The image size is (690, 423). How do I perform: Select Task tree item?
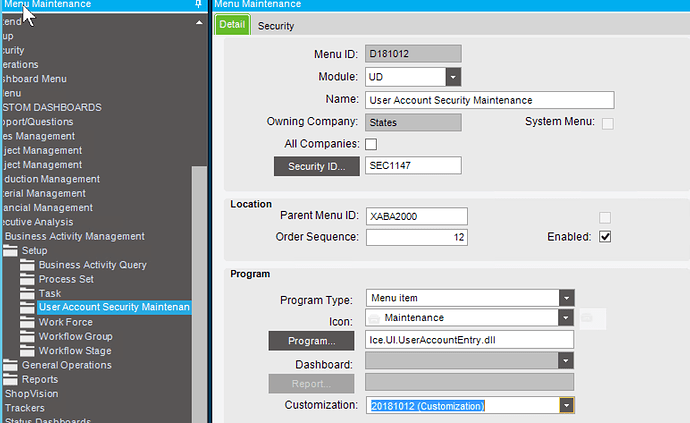point(50,294)
